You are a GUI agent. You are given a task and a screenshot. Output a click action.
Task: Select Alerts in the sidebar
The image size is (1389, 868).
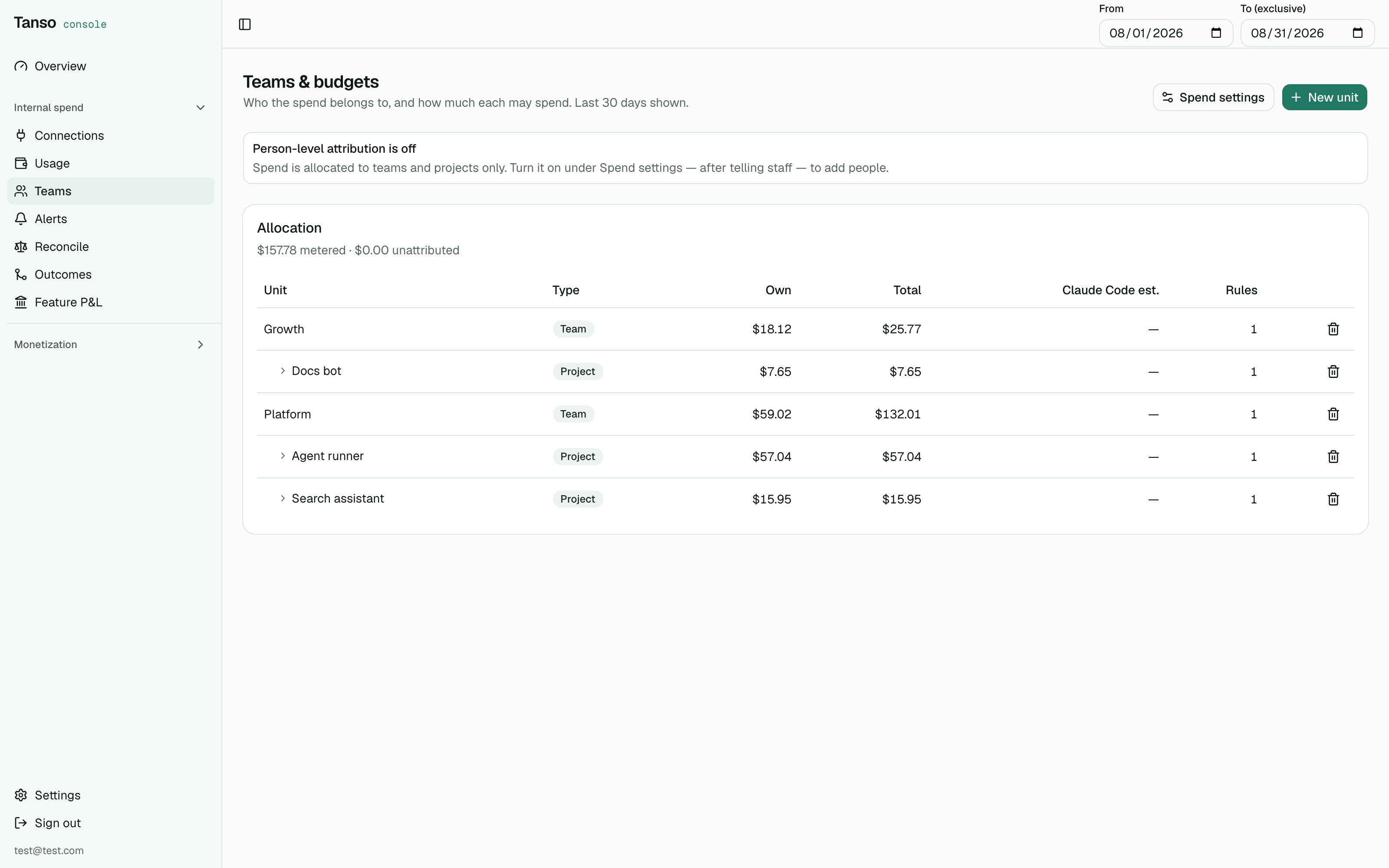(x=110, y=219)
